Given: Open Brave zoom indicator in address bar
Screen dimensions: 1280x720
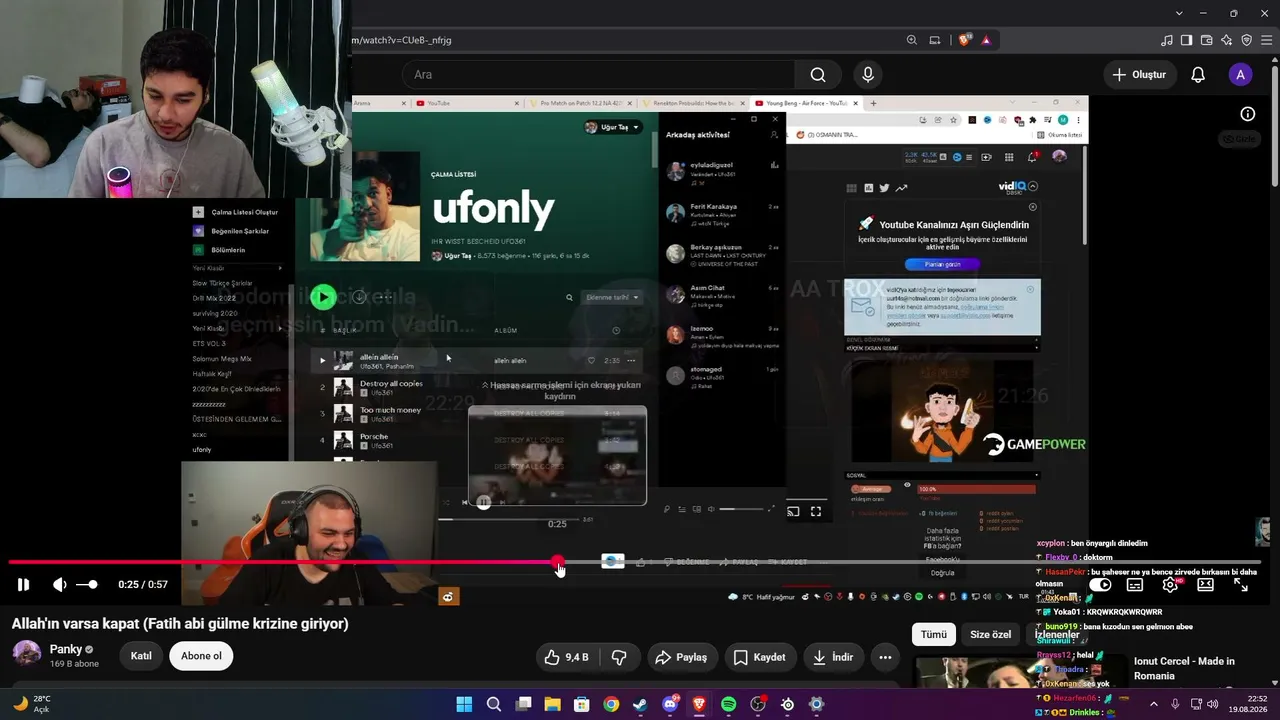Looking at the screenshot, I should pyautogui.click(x=912, y=40).
